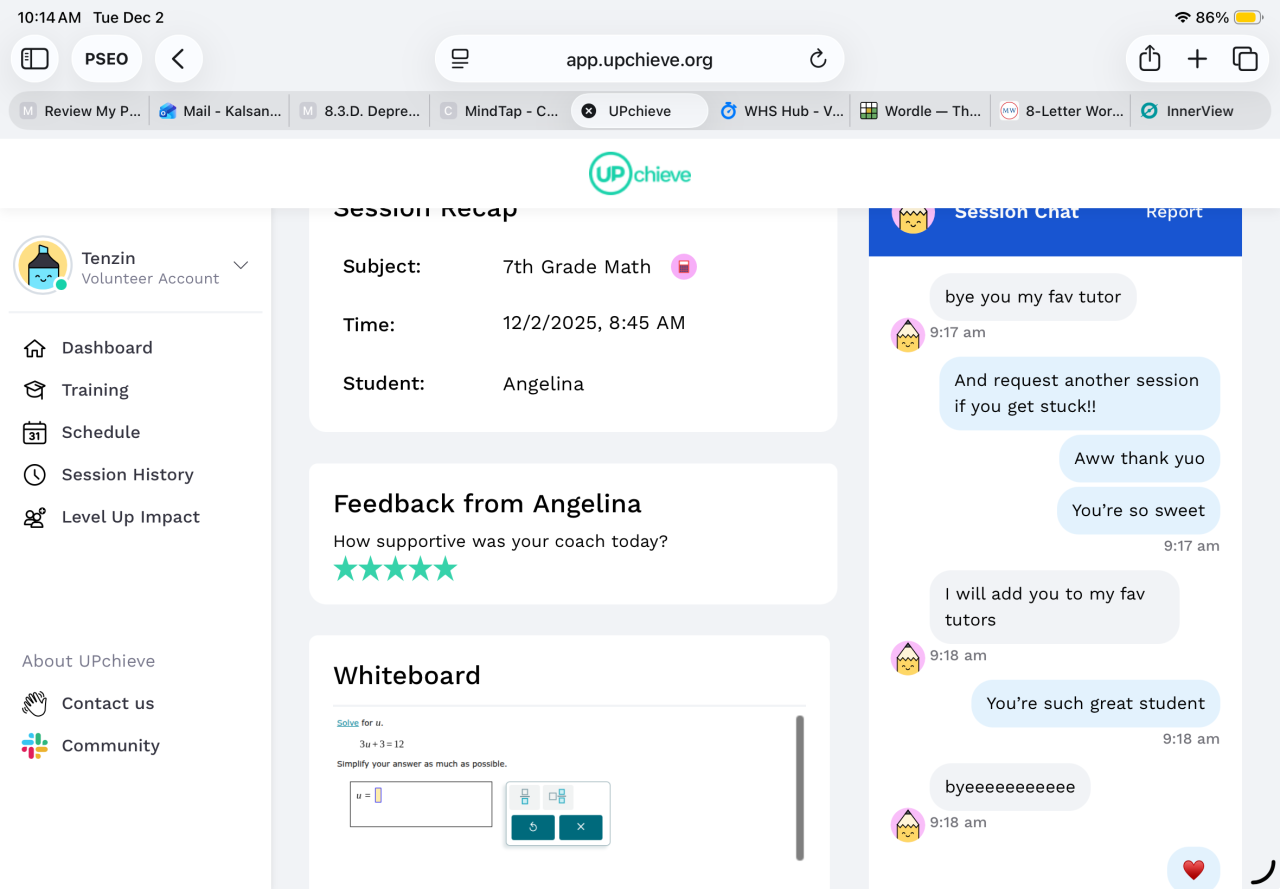Screen dimensions: 1280x889
Task: Click the session time 12/2/2025, 8:45 AM
Action: tap(594, 323)
